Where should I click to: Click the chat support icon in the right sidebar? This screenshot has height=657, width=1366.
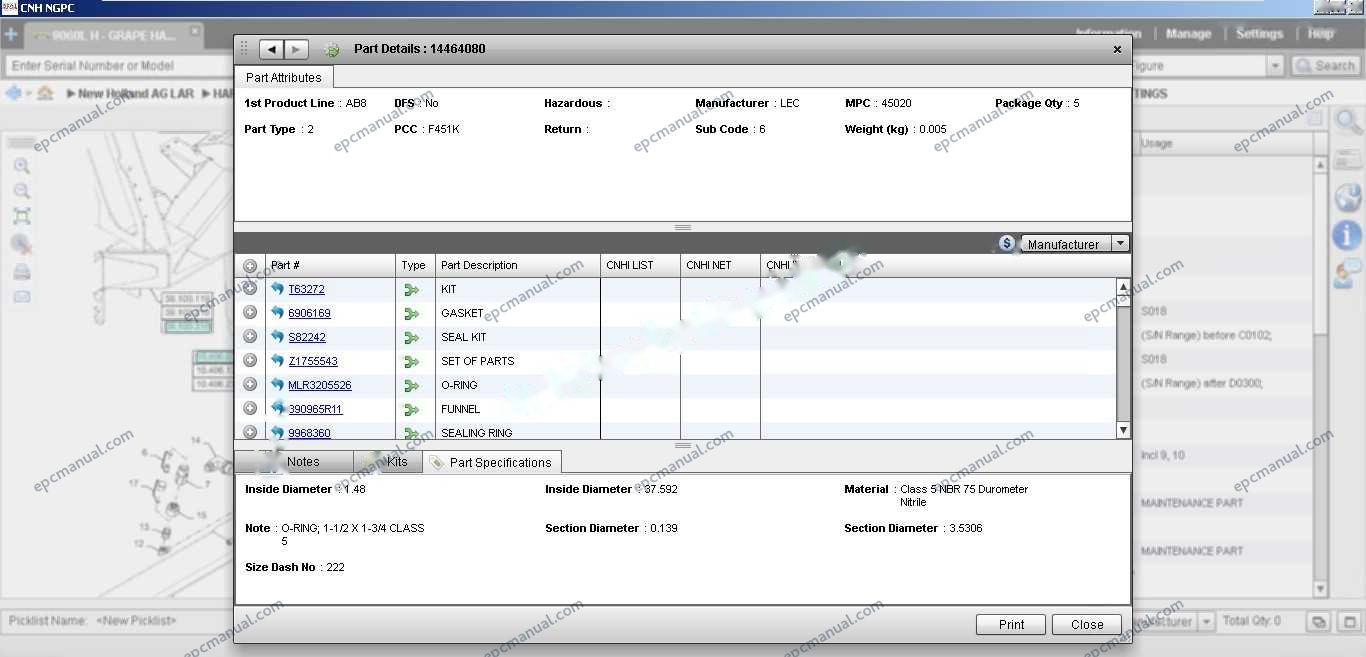pyautogui.click(x=1348, y=271)
